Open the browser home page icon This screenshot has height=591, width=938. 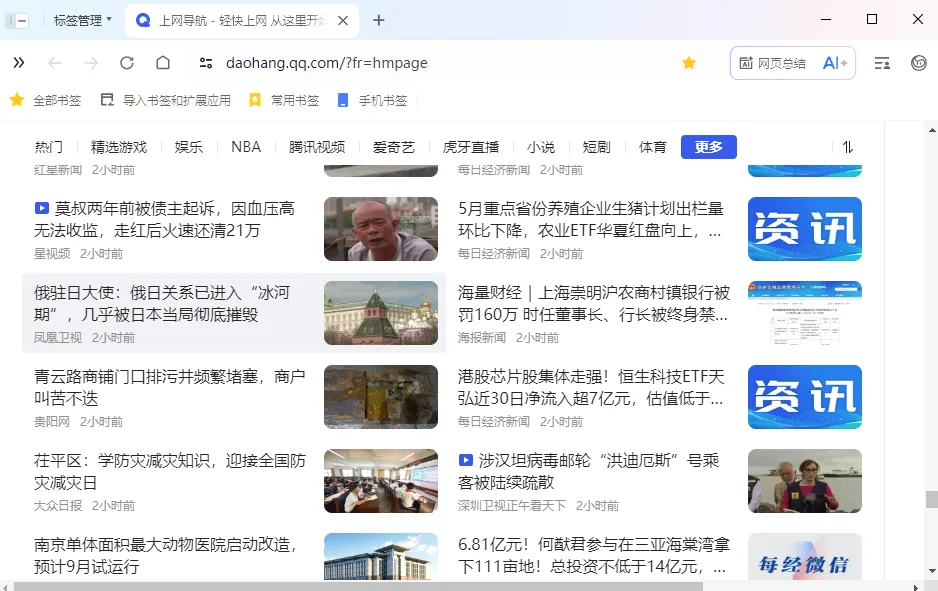(163, 63)
